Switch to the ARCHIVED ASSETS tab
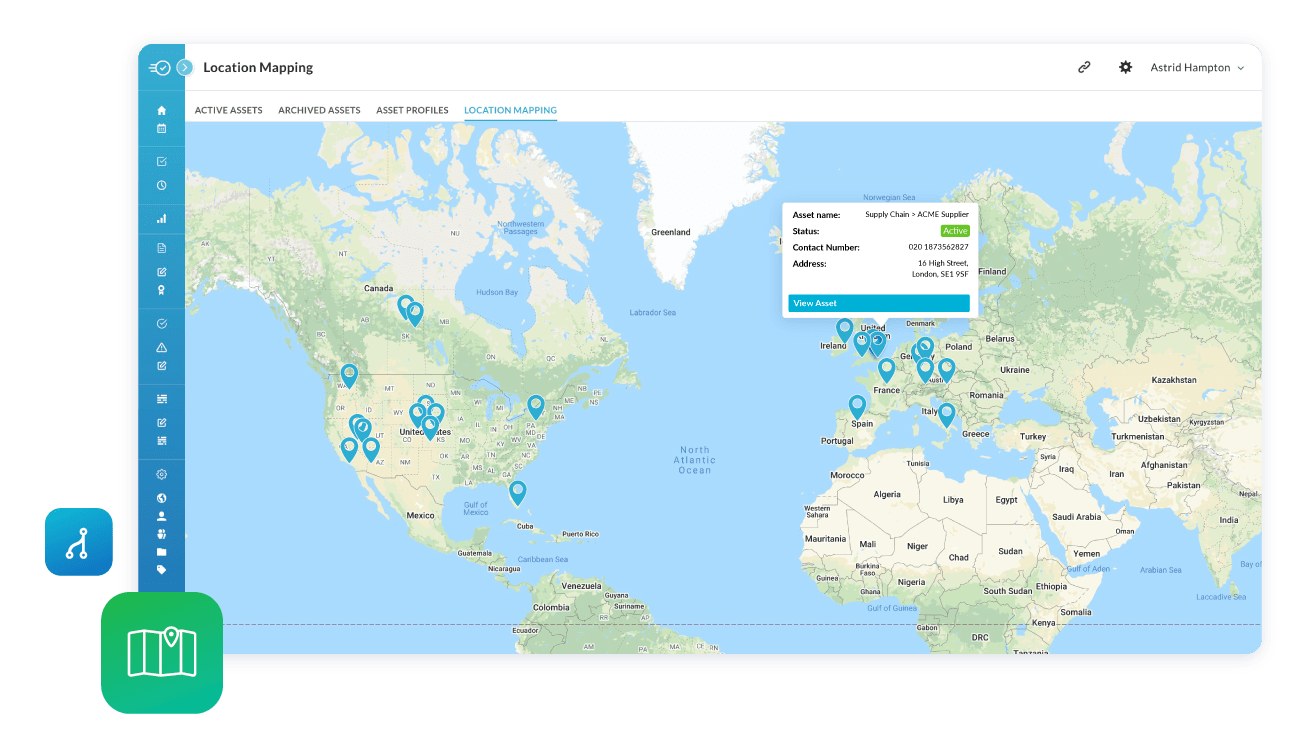1300x732 pixels. point(319,110)
